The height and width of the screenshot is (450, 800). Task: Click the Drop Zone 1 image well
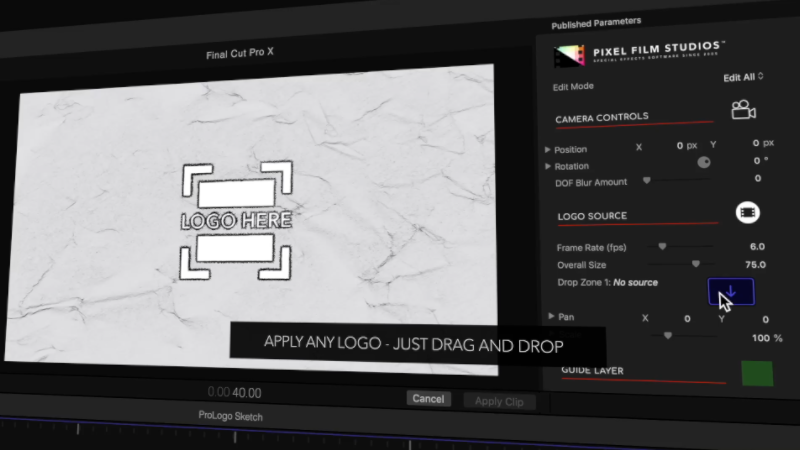point(731,292)
